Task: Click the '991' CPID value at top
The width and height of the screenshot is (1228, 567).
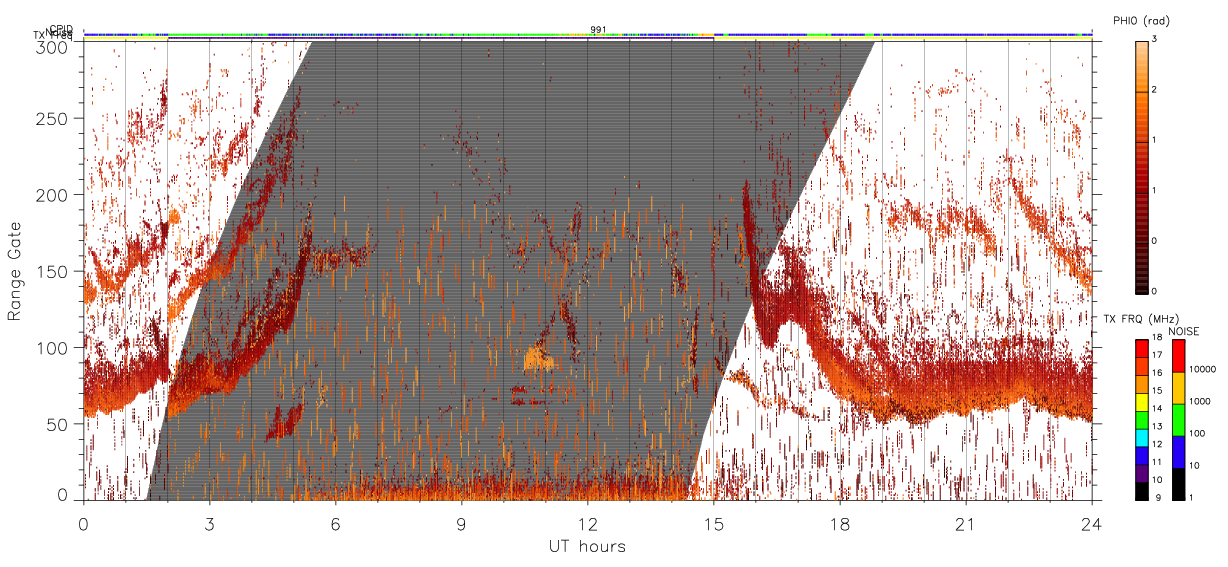Action: click(598, 30)
